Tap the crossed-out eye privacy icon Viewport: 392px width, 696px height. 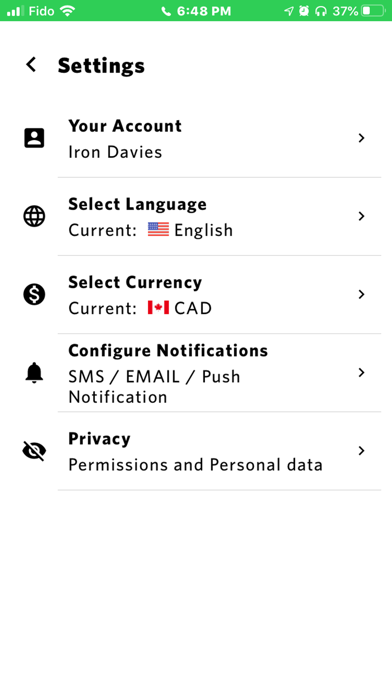click(x=34, y=451)
